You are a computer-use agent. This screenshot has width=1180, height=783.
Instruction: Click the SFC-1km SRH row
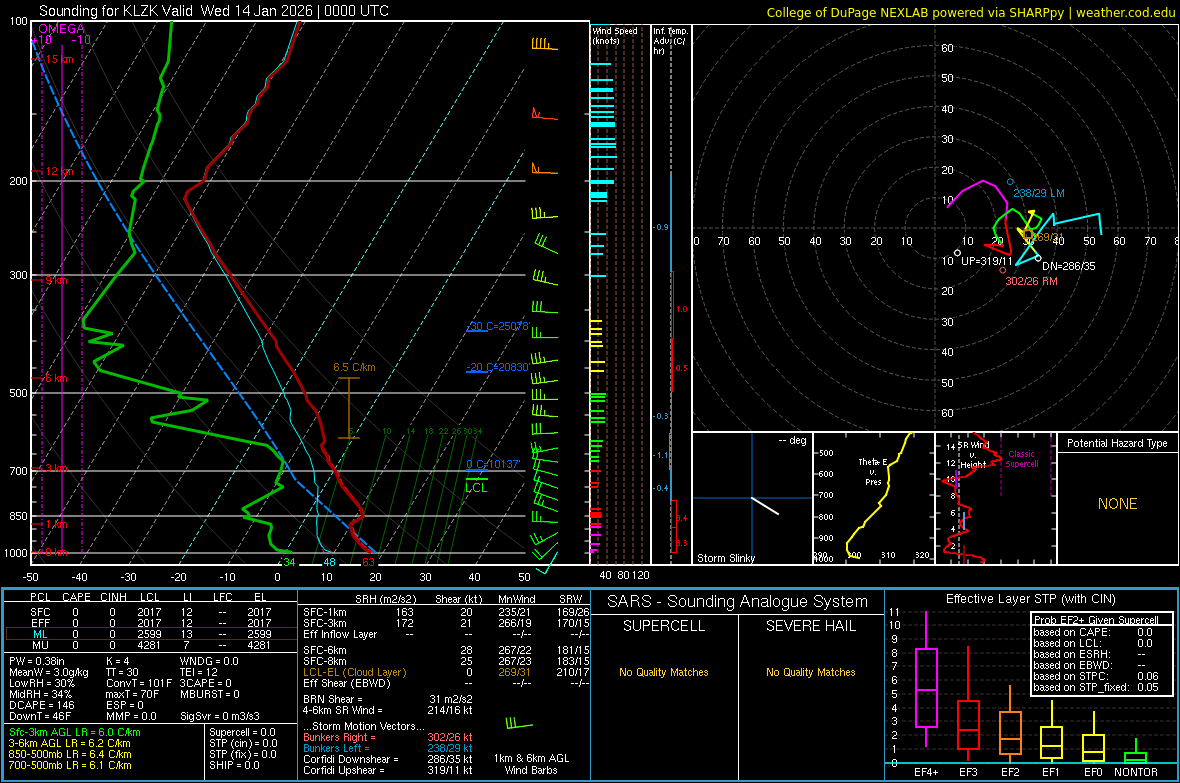point(446,612)
